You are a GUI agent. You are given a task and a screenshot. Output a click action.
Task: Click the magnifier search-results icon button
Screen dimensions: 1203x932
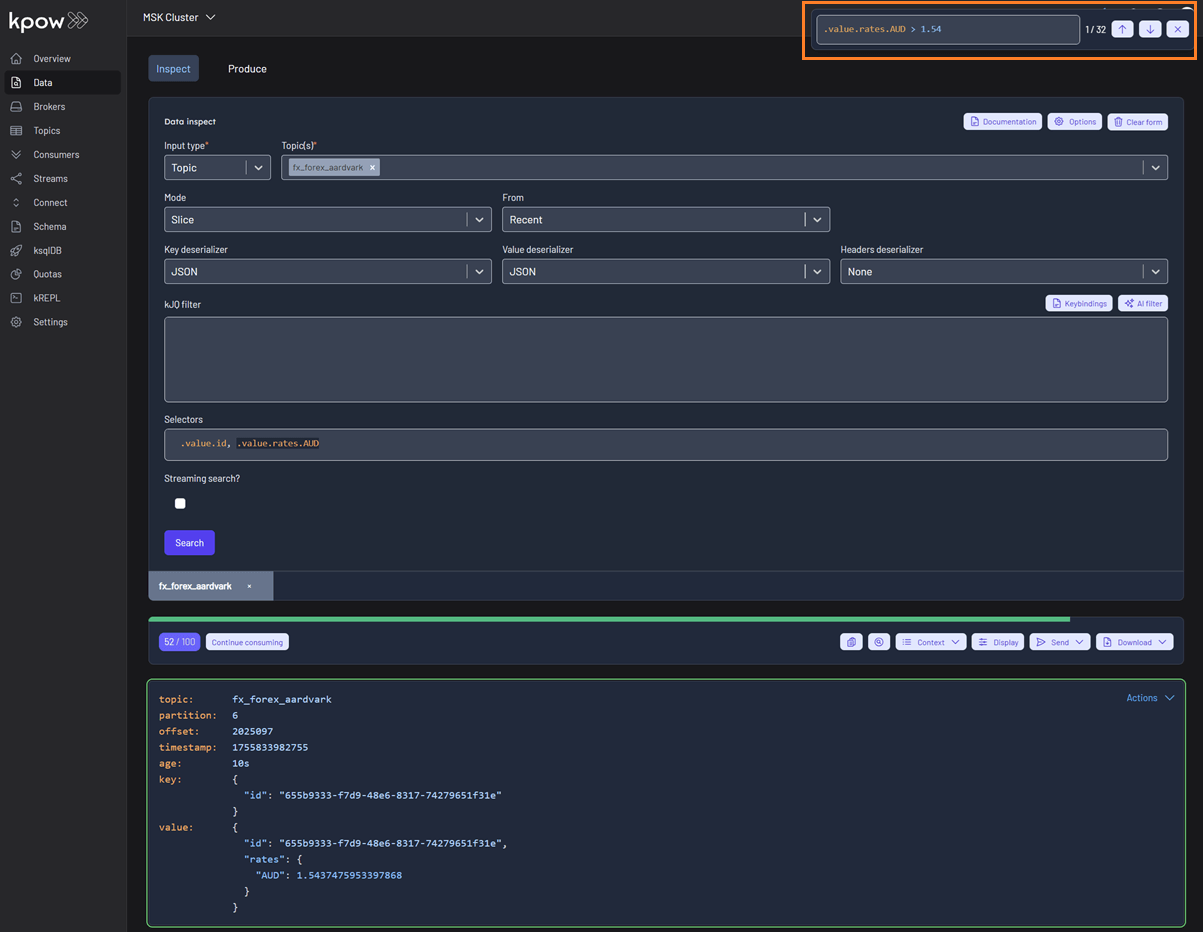pos(879,642)
